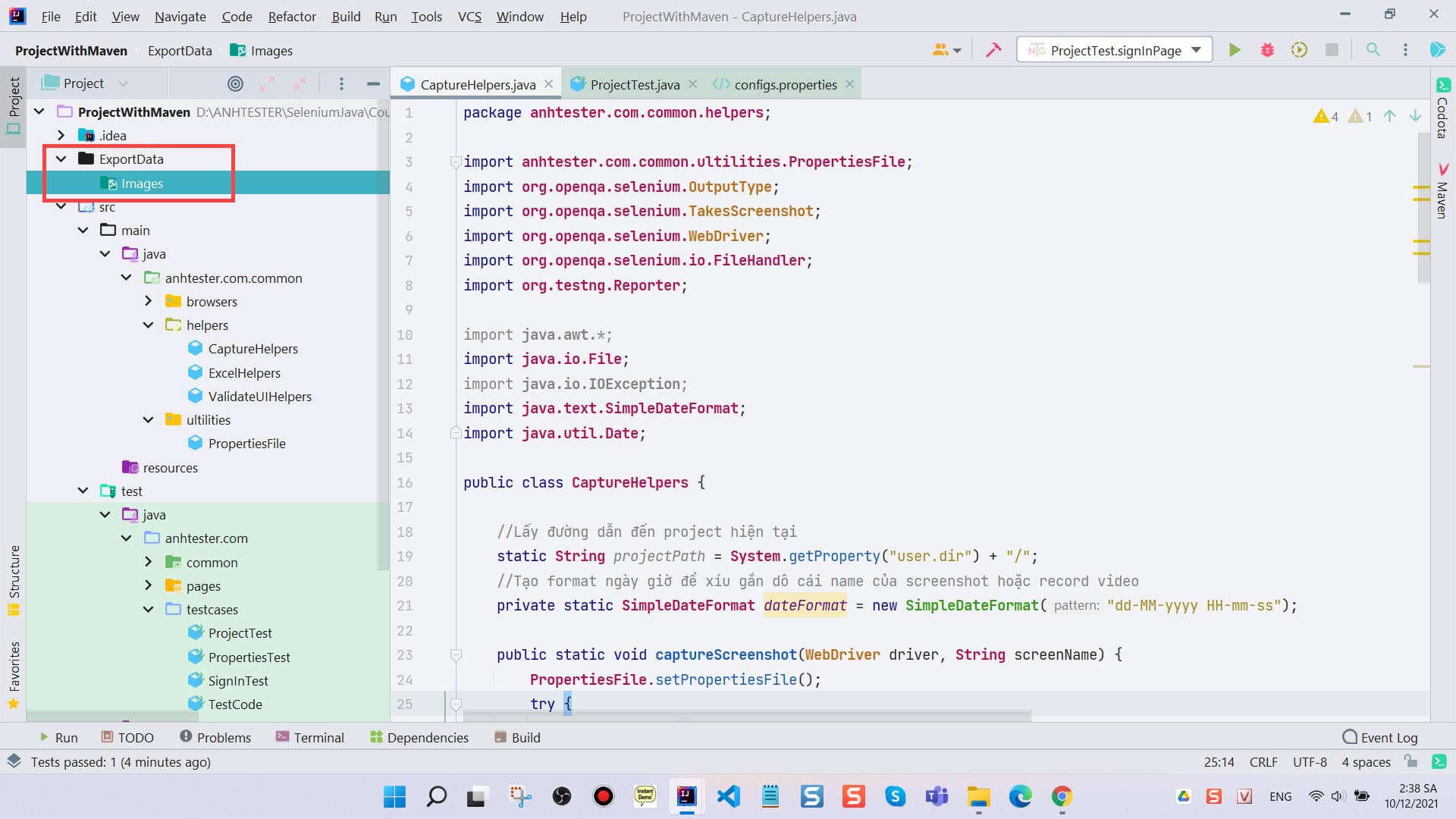Image resolution: width=1456 pixels, height=819 pixels.
Task: Open the VCS menu
Action: tap(469, 17)
